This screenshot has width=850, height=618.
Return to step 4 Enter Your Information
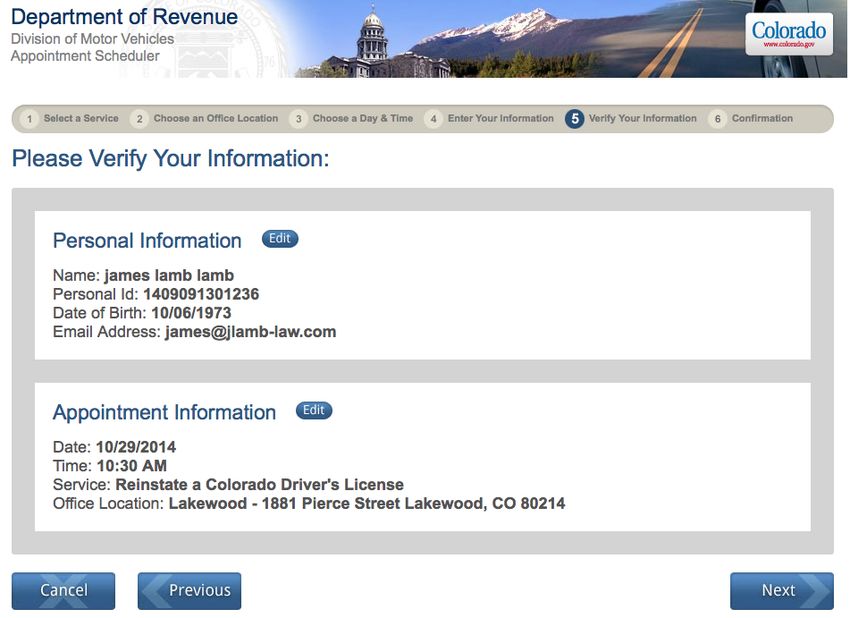pos(490,118)
